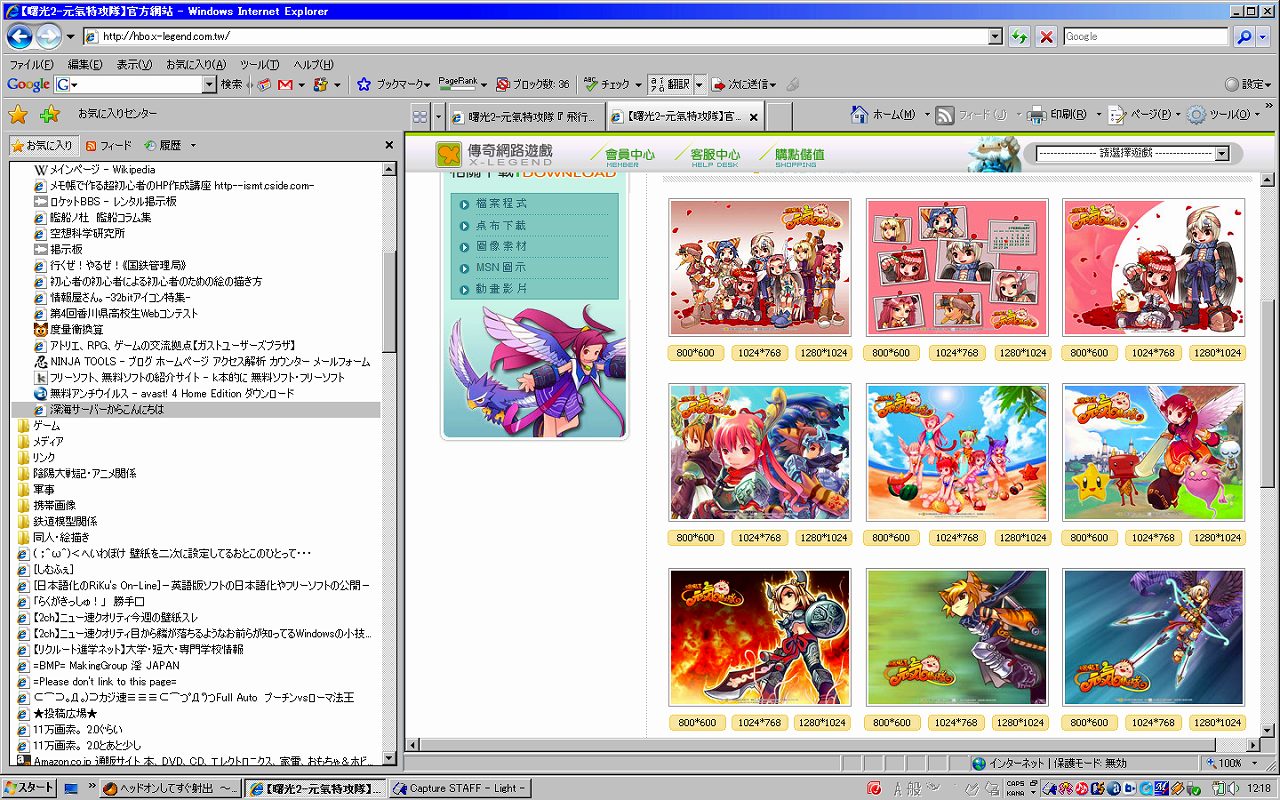Select the お気に入り favorites panel tab

43,145
